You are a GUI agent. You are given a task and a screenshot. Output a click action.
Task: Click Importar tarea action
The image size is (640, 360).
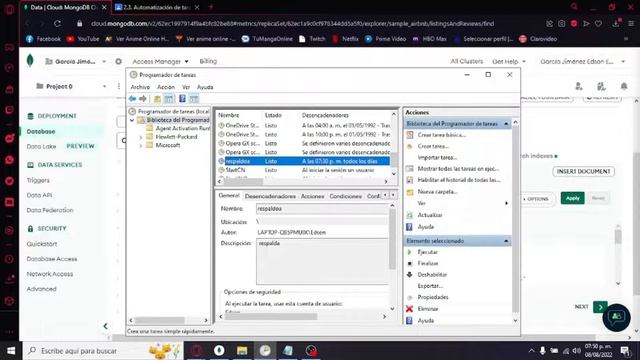pyautogui.click(x=437, y=158)
